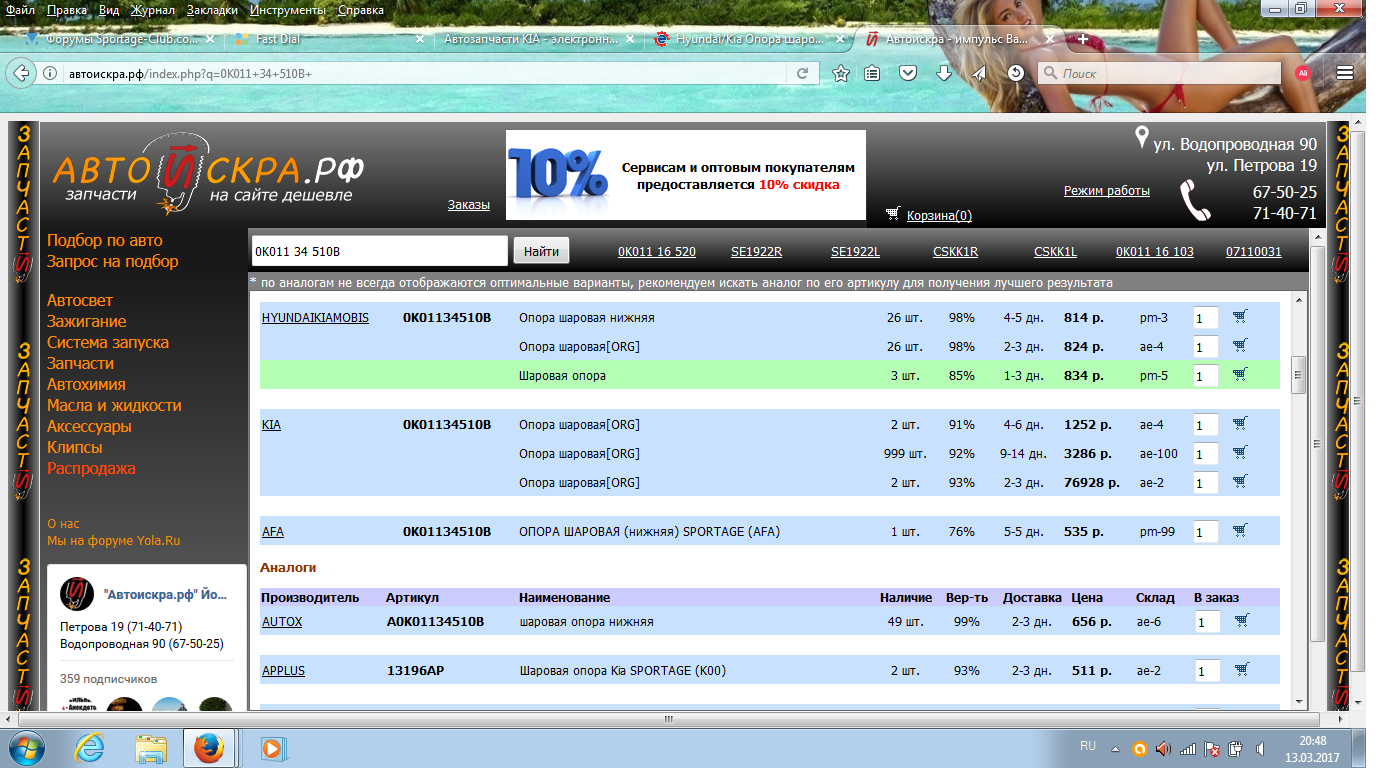Reload the page using the refresh icon

click(x=802, y=73)
